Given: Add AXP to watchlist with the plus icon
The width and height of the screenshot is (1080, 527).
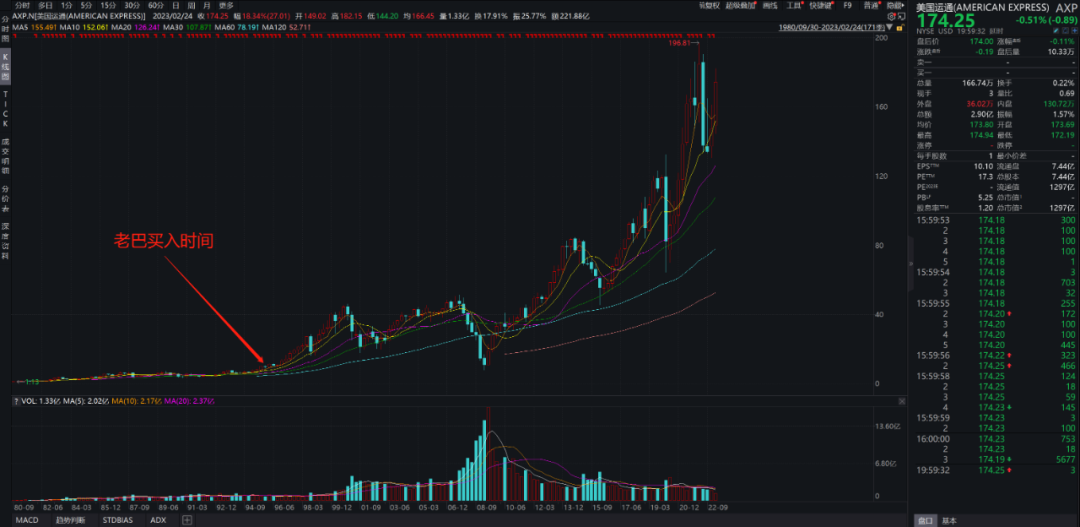Looking at the screenshot, I should (1074, 31).
